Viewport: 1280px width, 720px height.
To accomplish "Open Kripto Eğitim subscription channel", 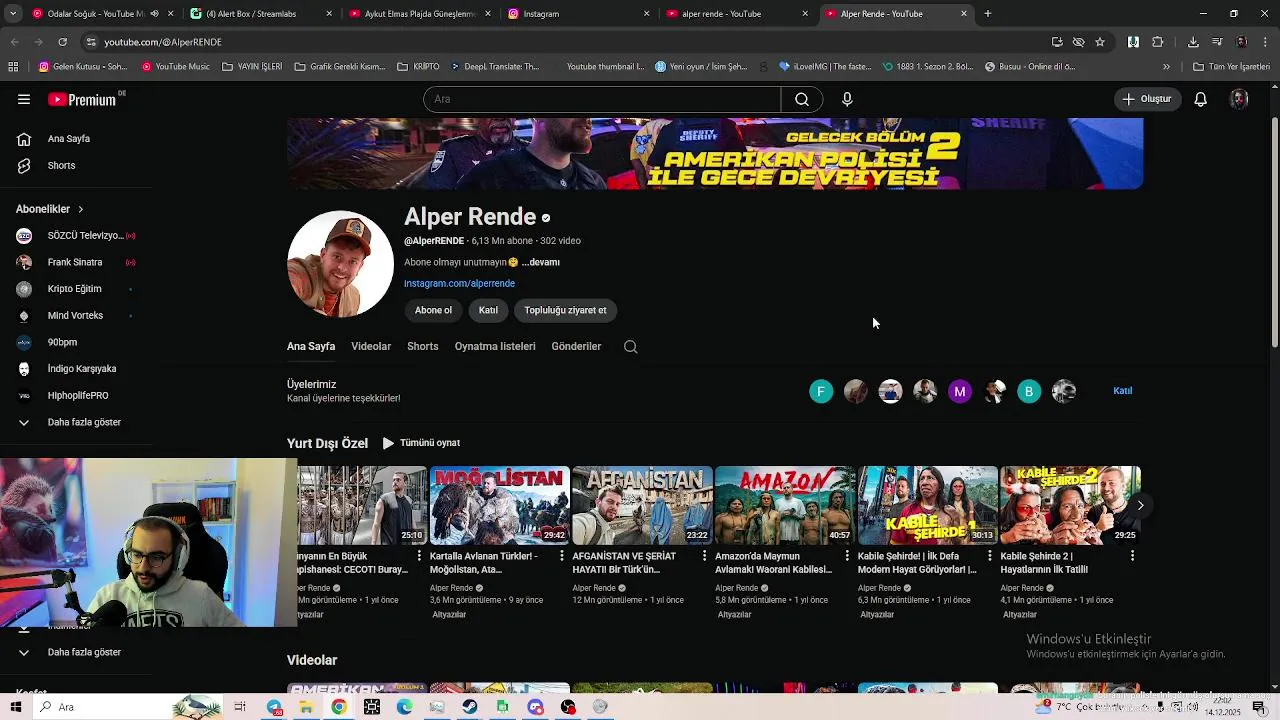I will (x=76, y=289).
